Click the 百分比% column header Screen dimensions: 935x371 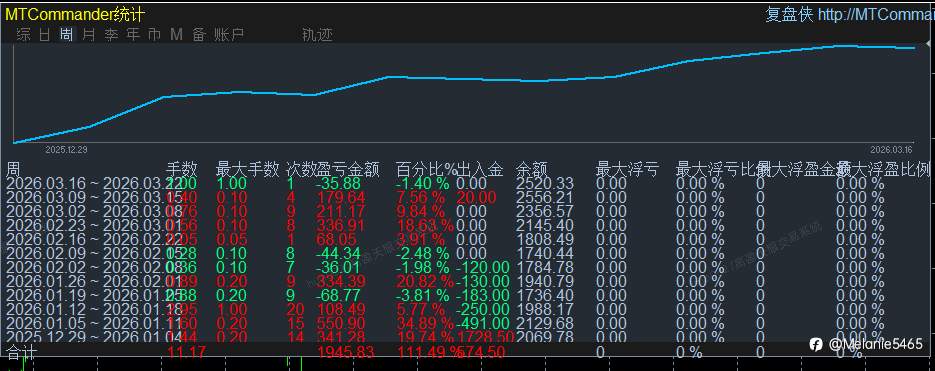click(427, 169)
